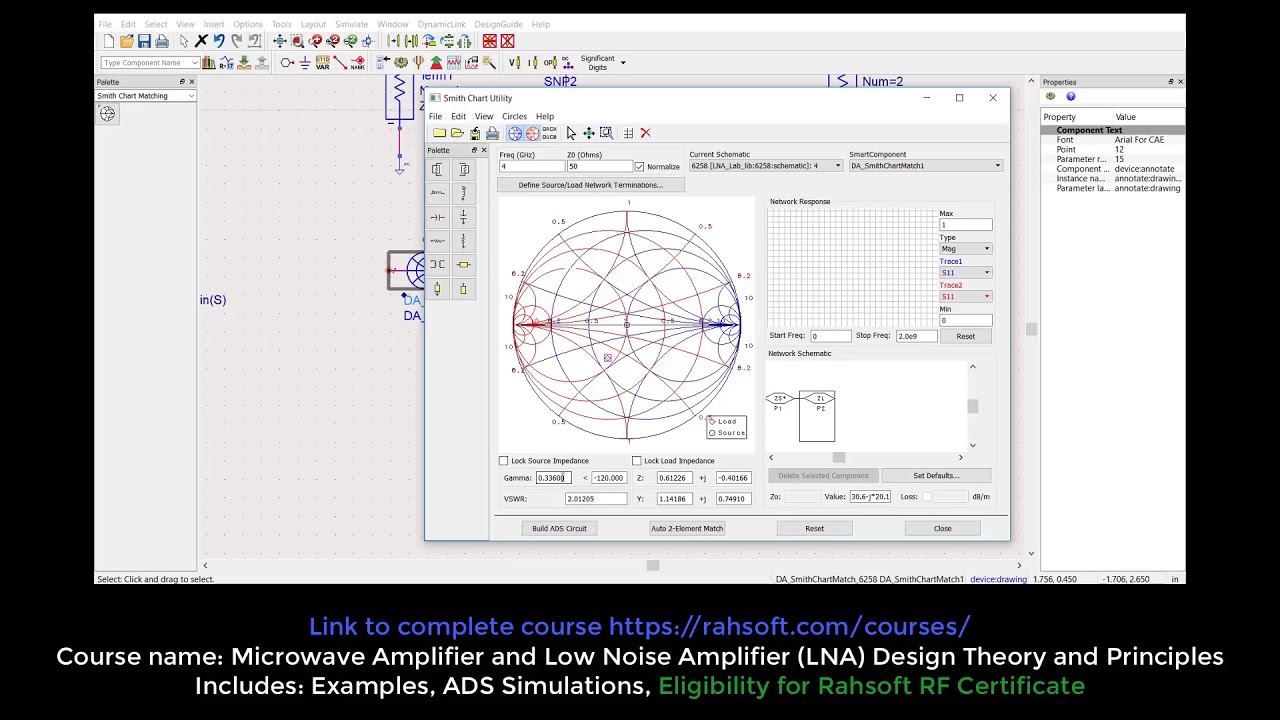Open the Trace2 S11 dropdown
Image resolution: width=1280 pixels, height=720 pixels.
[965, 297]
